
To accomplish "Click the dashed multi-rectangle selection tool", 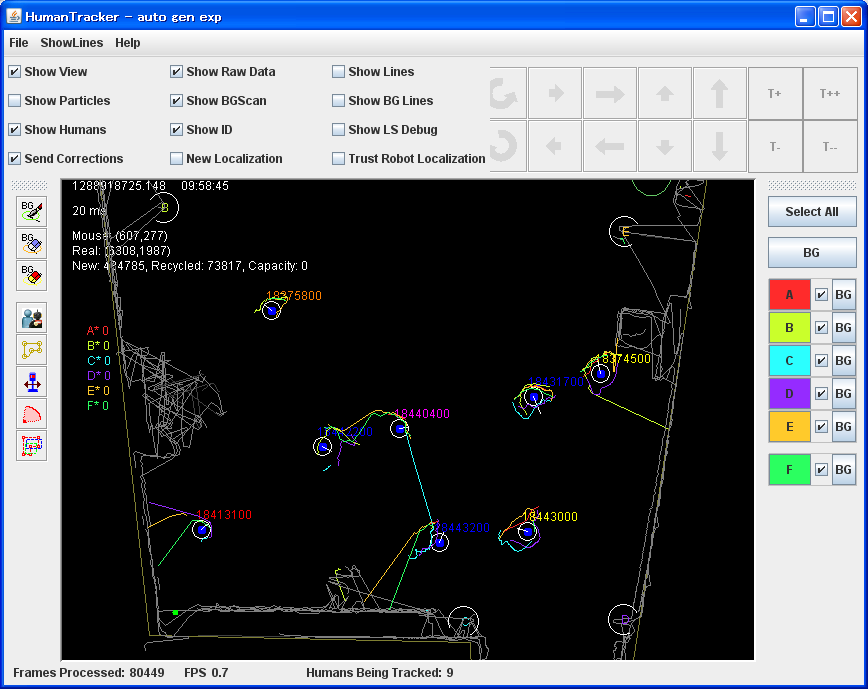I will (31, 445).
